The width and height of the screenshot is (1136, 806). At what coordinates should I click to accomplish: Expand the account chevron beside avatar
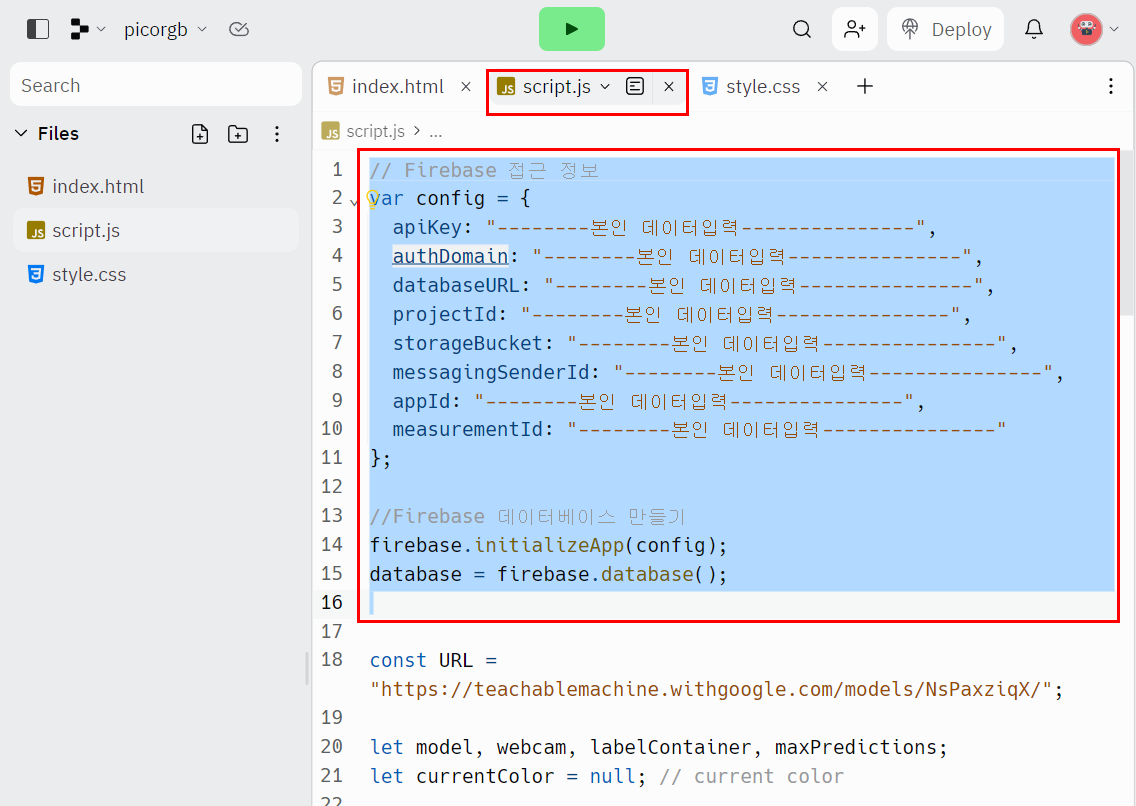(x=1114, y=30)
